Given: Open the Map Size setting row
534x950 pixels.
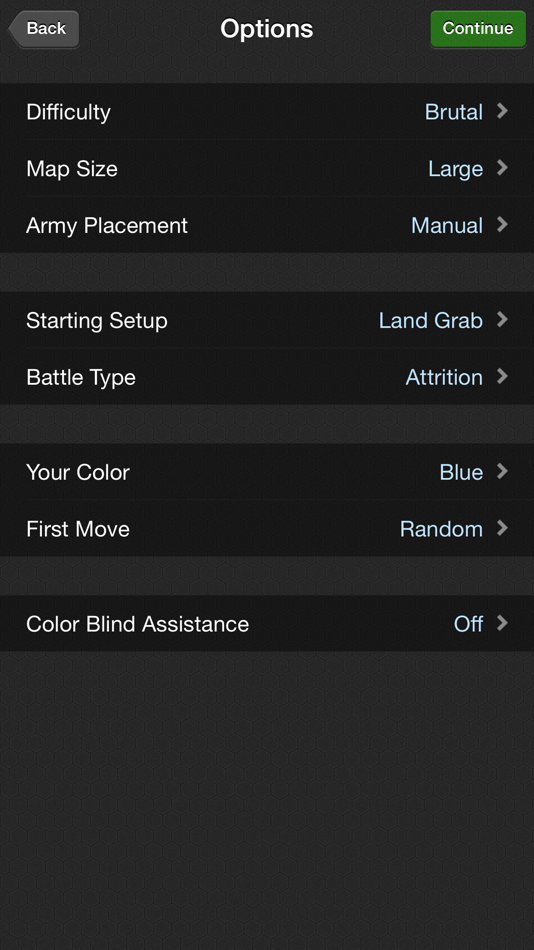Looking at the screenshot, I should pyautogui.click(x=267, y=168).
